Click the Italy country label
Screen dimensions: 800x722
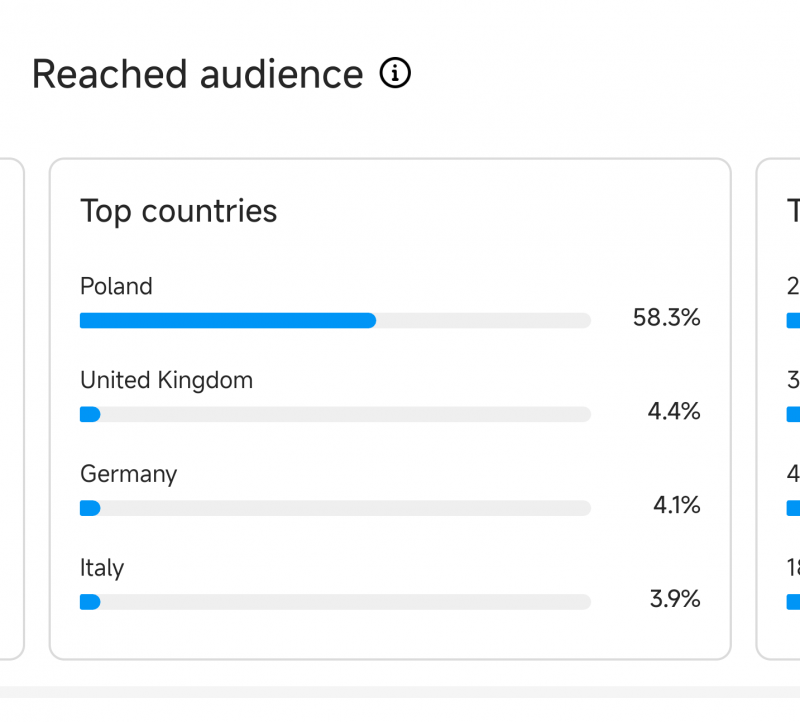point(102,568)
